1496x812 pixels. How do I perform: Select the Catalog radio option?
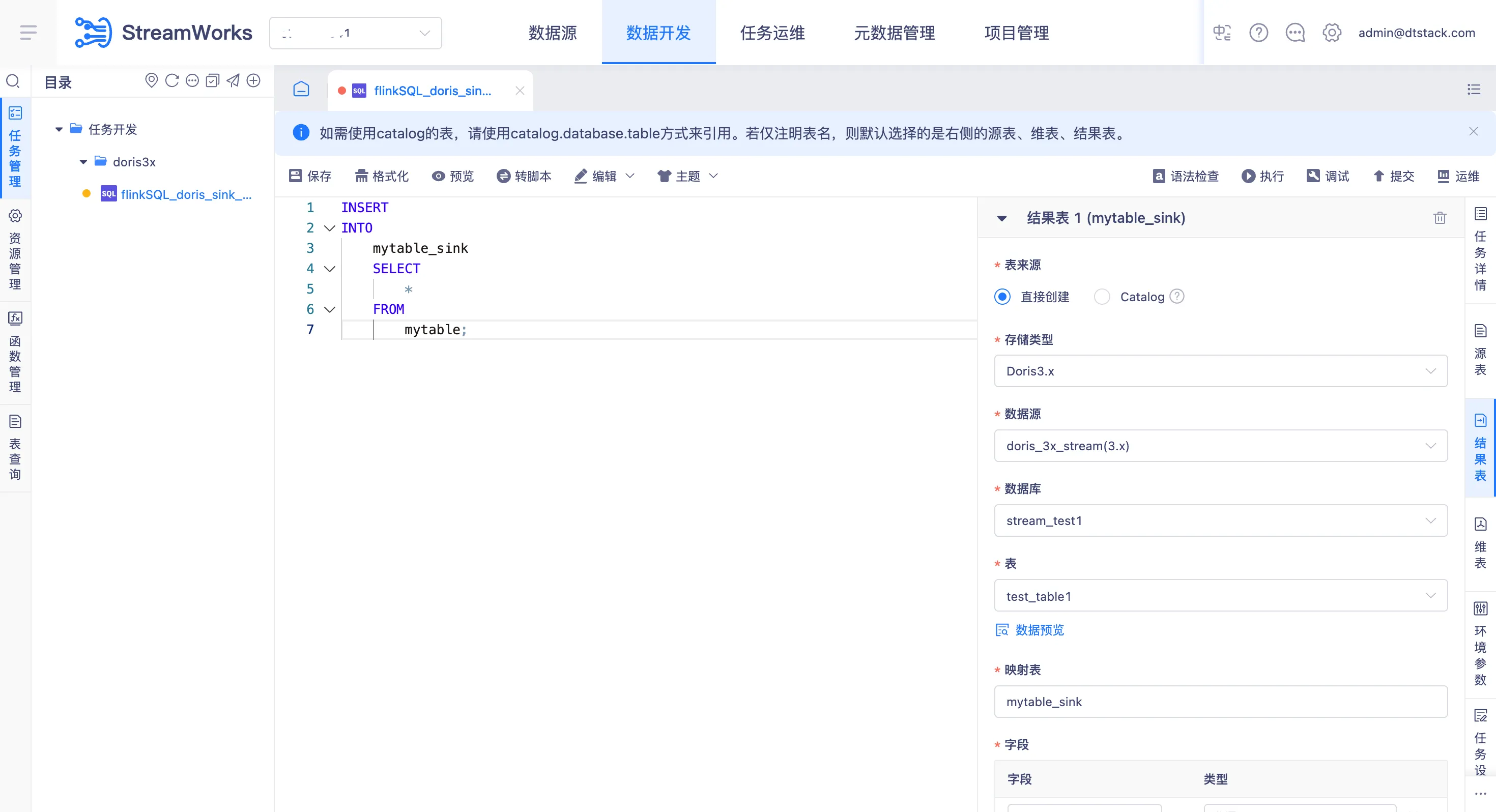[1102, 297]
